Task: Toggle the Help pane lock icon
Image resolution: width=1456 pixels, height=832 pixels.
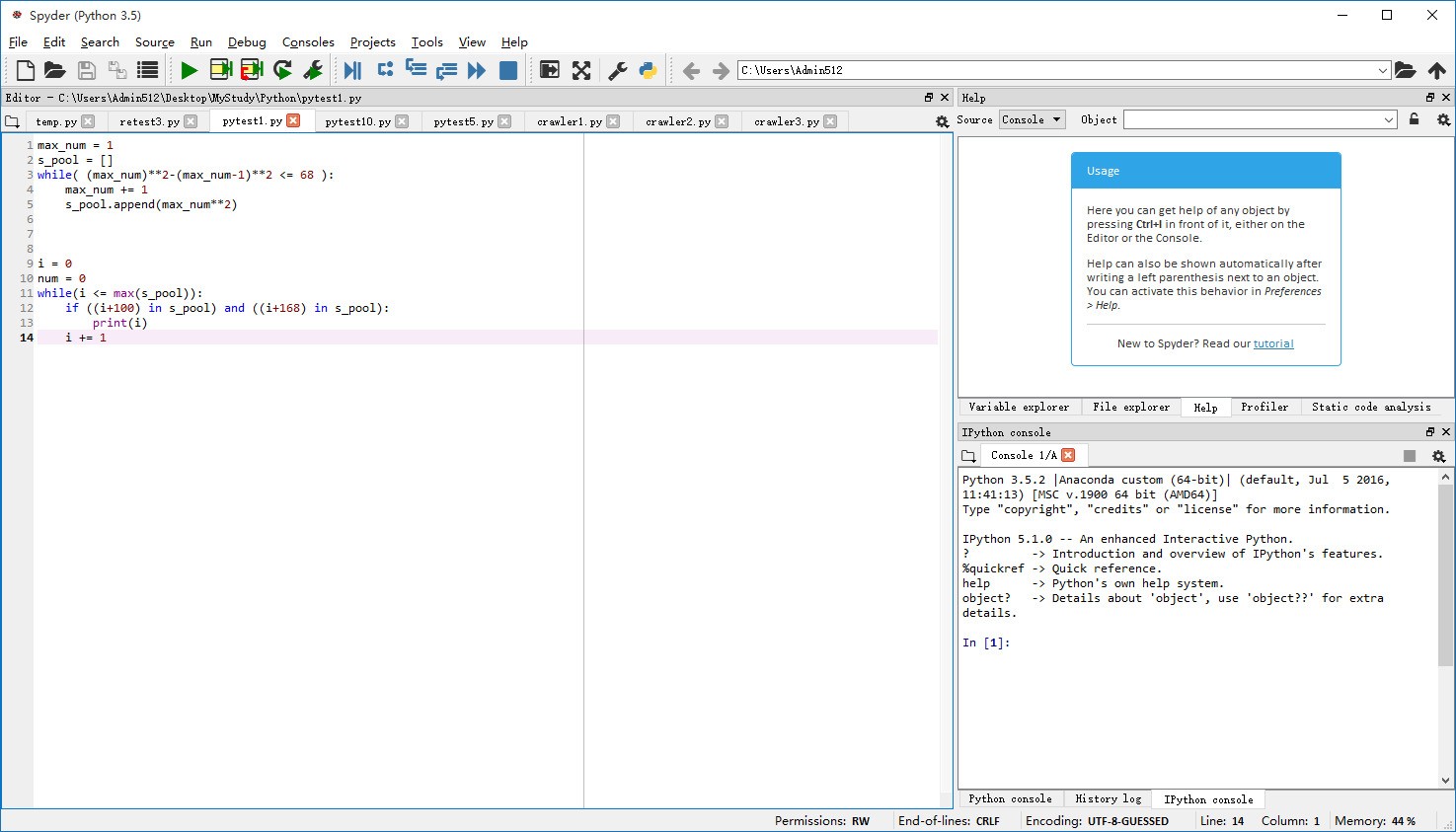Action: pyautogui.click(x=1414, y=119)
